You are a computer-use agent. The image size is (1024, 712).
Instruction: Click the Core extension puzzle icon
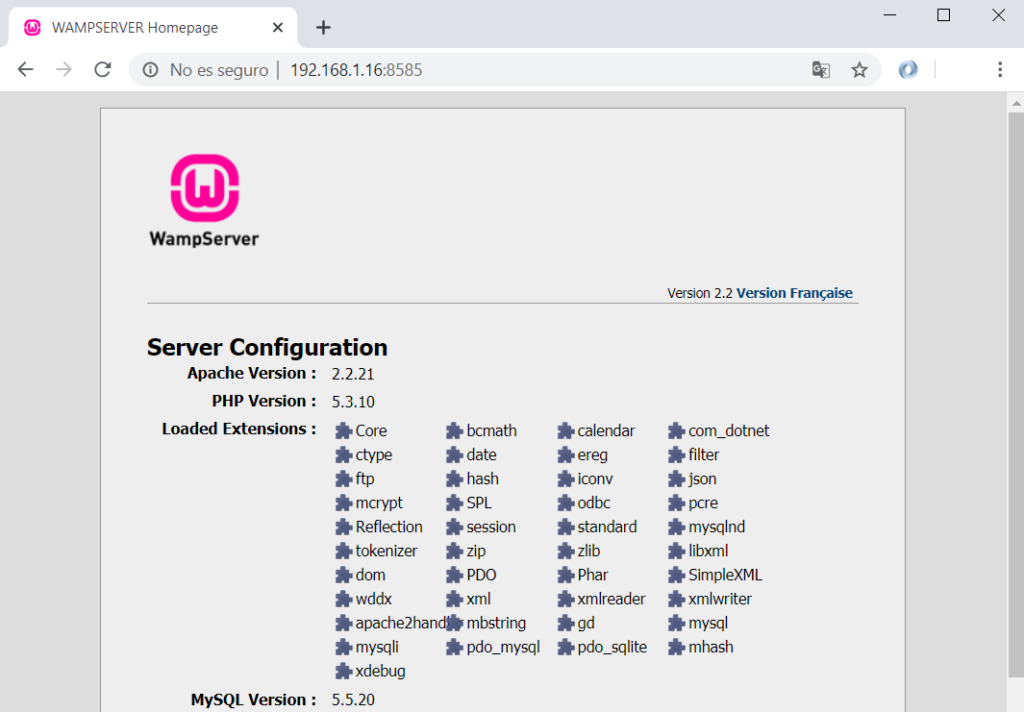(344, 431)
